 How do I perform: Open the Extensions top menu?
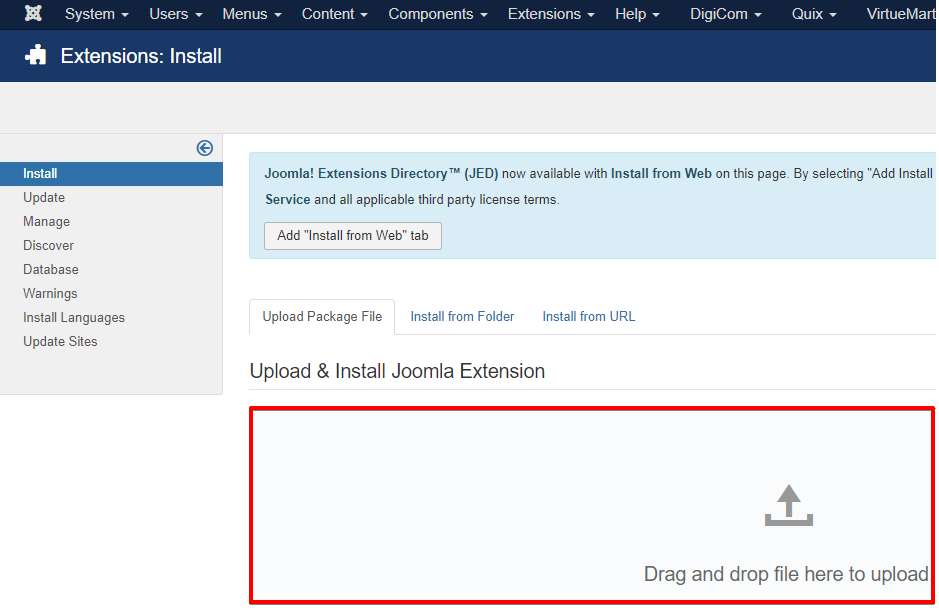point(550,14)
